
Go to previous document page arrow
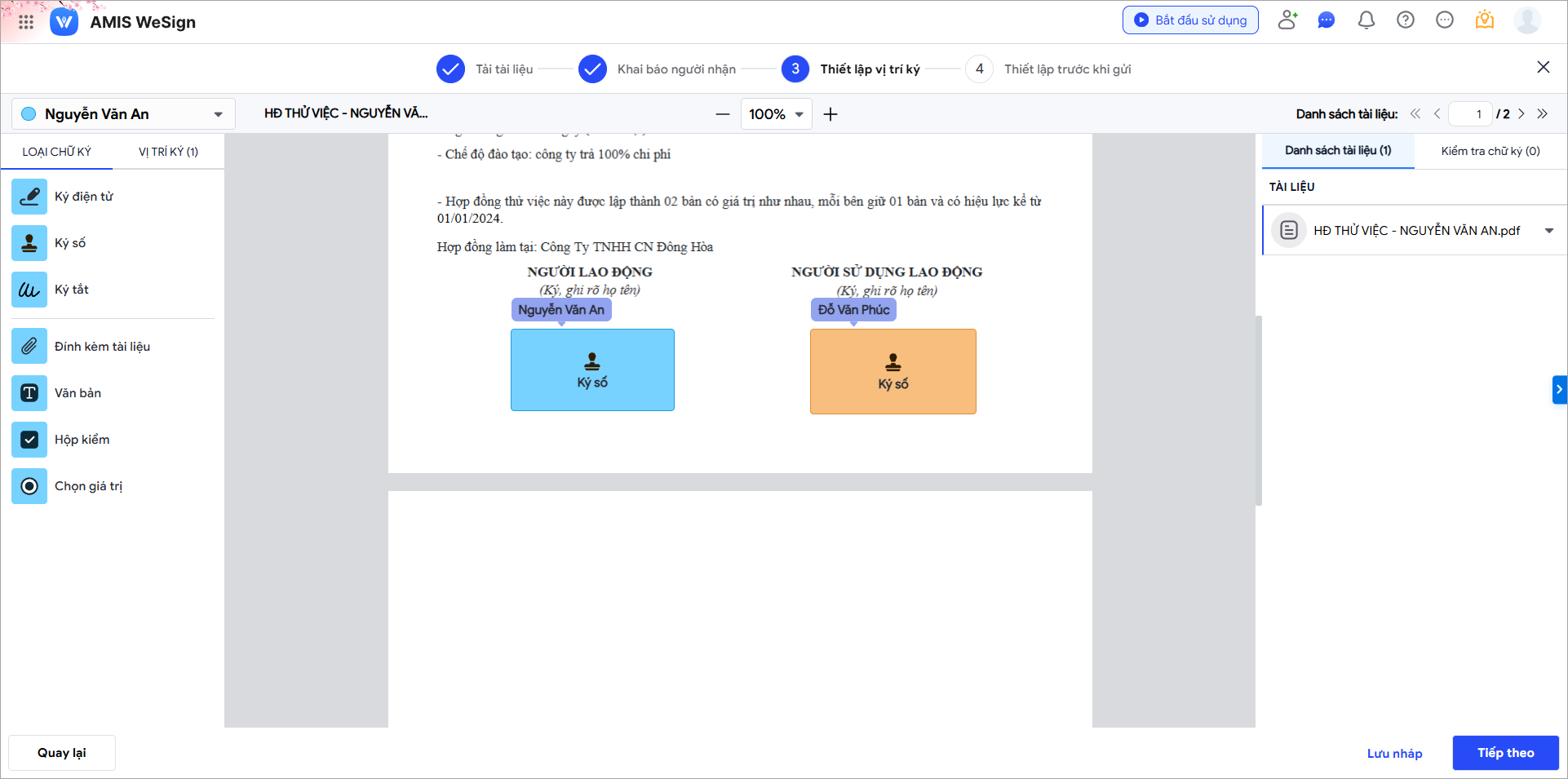point(1437,114)
